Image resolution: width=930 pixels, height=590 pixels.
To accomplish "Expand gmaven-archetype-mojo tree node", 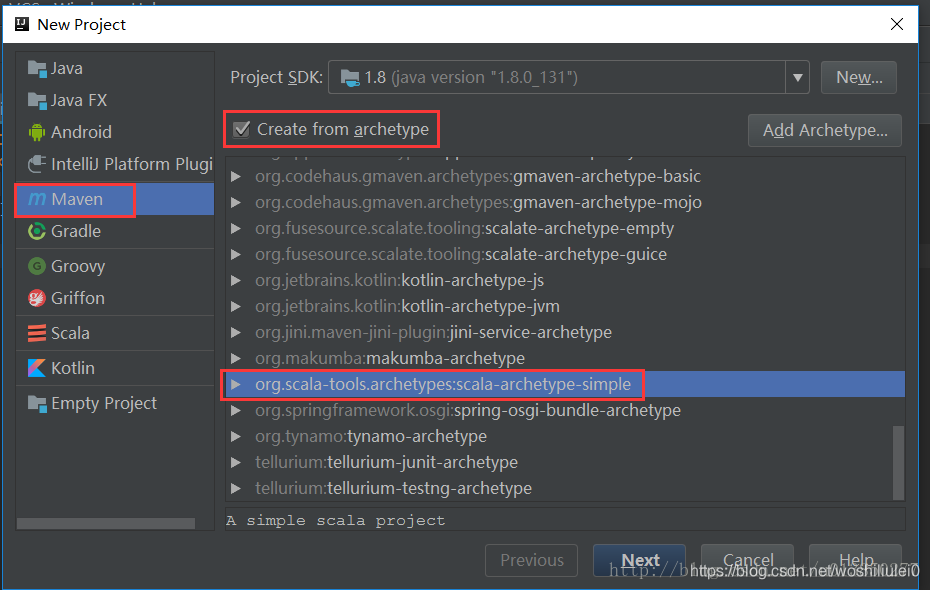I will point(235,203).
